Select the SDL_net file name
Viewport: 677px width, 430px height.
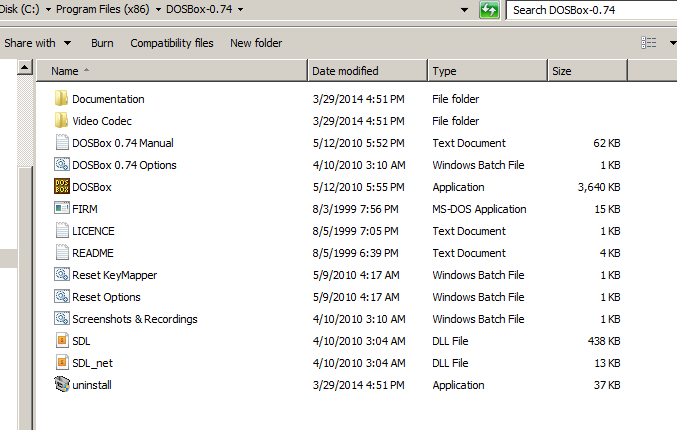pos(92,363)
